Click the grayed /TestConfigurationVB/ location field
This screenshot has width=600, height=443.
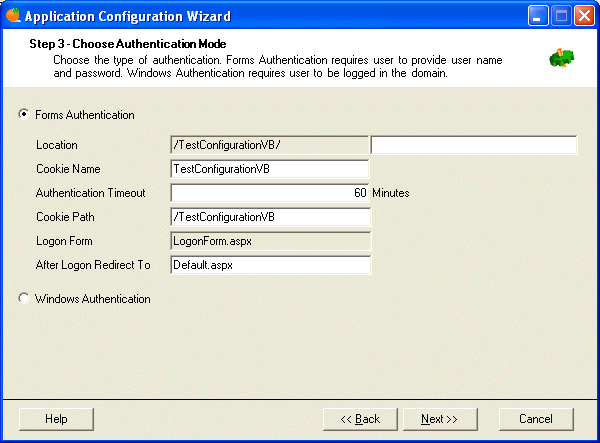click(x=269, y=145)
